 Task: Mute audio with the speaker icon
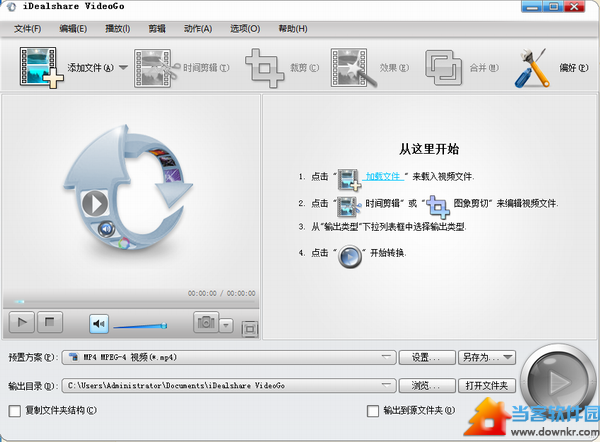point(99,324)
